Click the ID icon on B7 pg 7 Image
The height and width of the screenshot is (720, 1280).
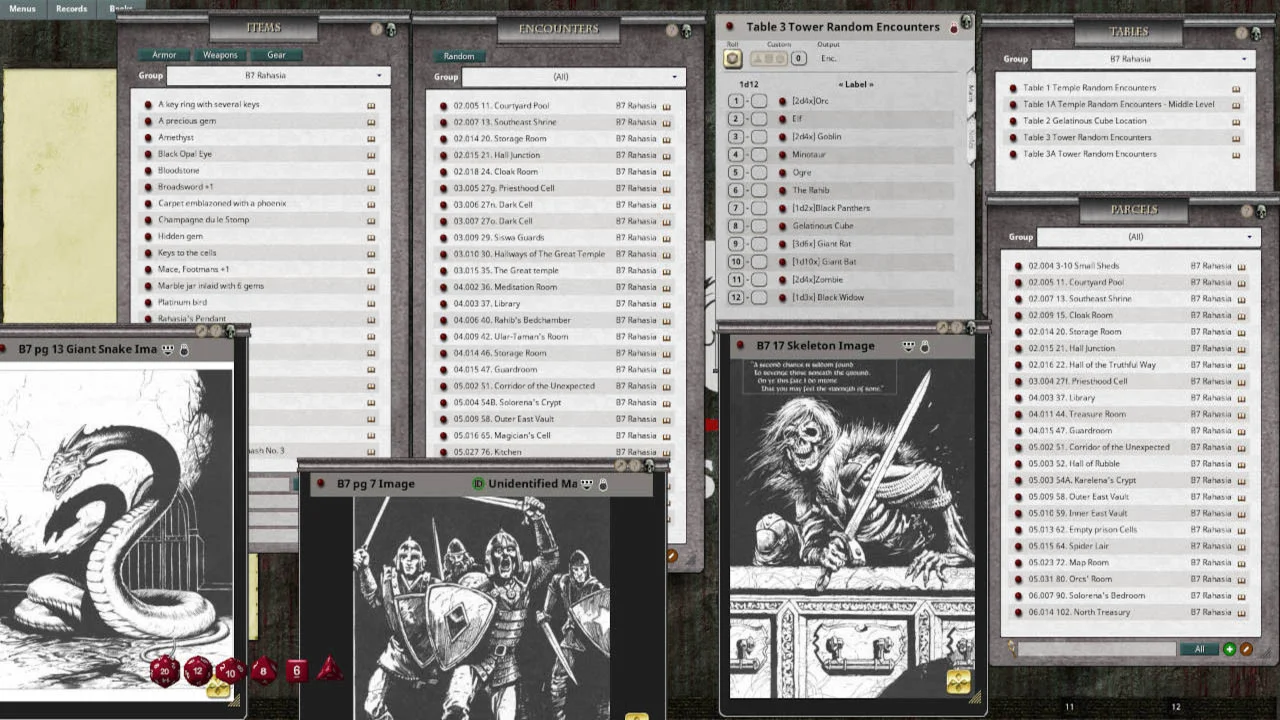click(478, 484)
